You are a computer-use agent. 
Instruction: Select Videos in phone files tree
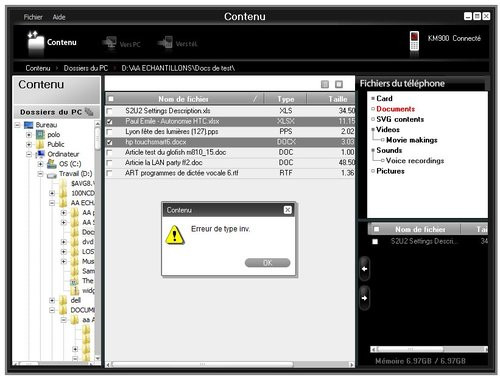point(388,129)
